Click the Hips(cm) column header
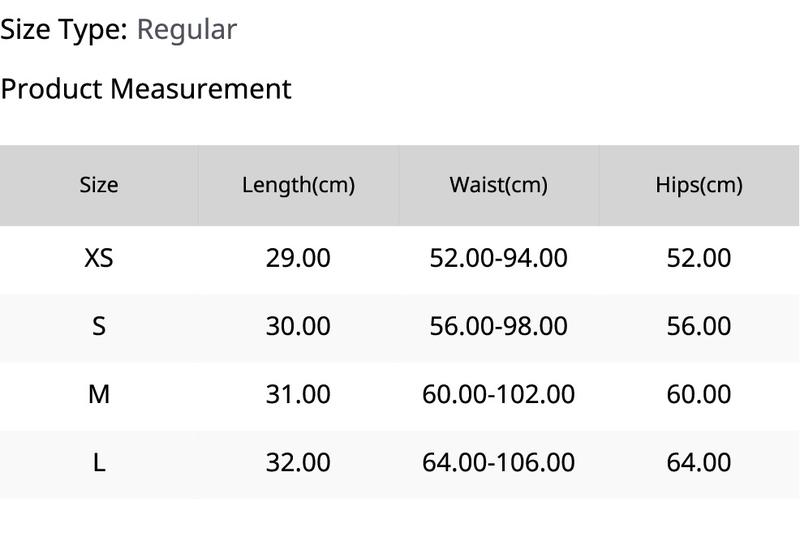Screen dimensions: 800x558 click(x=699, y=185)
